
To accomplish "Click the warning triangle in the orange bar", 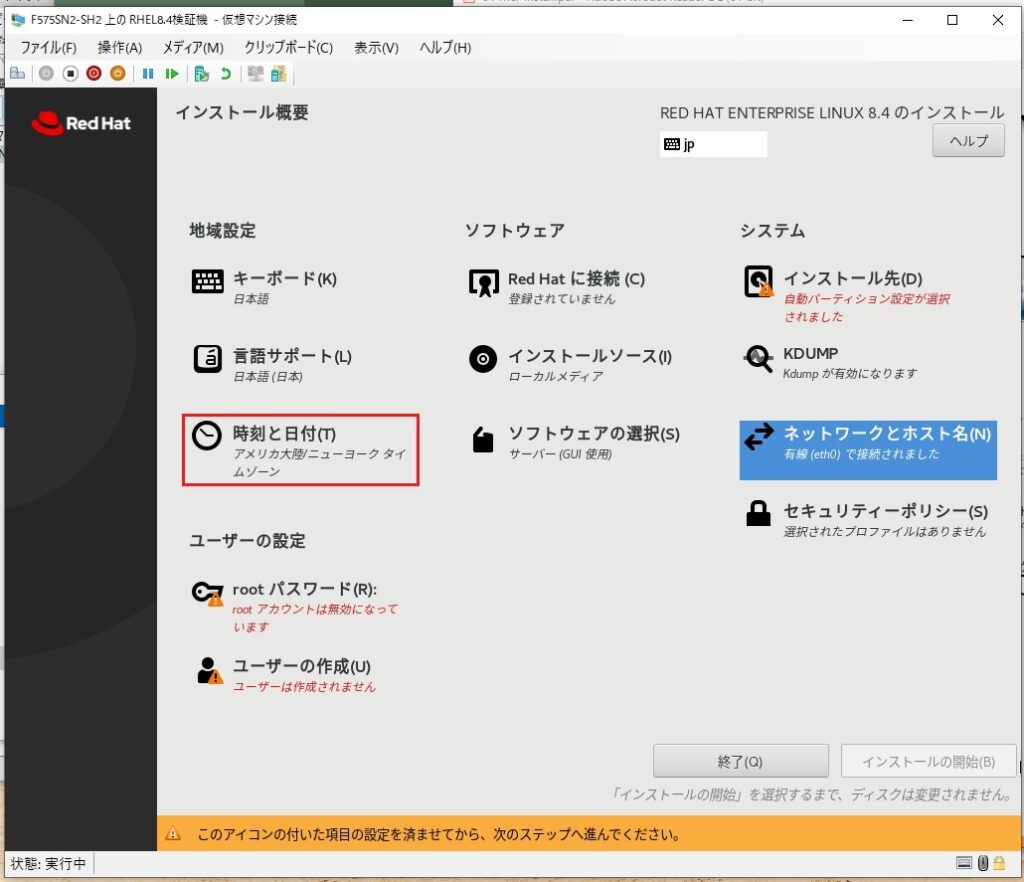I will coord(173,834).
